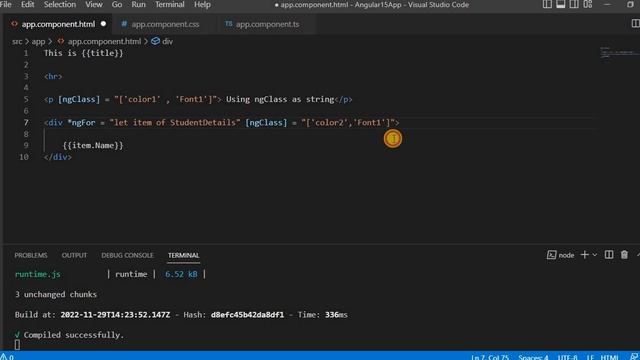Click line number 1 in gutter

coord(26,53)
